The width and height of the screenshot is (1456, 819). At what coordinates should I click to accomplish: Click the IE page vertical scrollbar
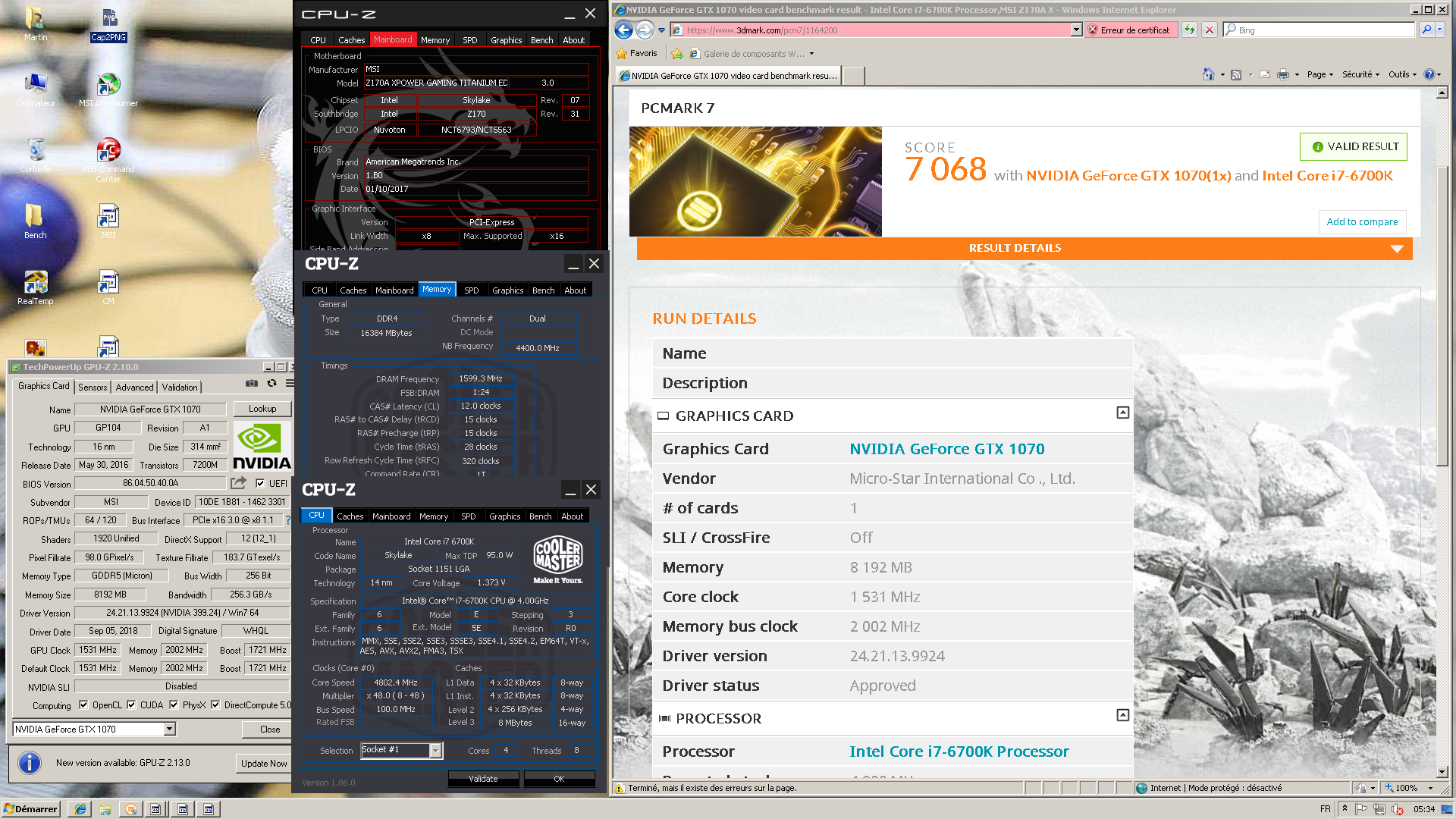coord(1442,315)
